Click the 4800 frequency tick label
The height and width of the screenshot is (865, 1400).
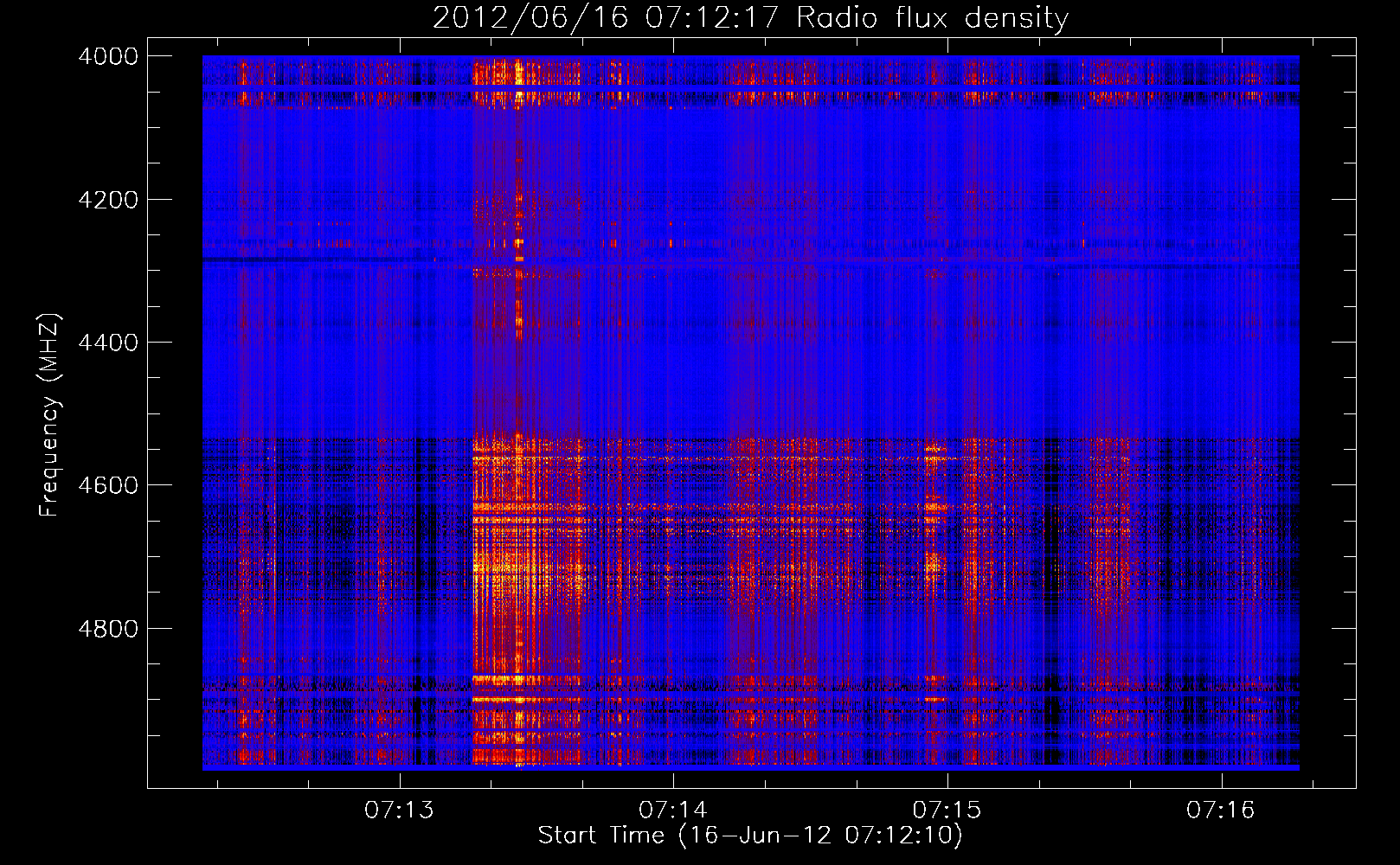click(108, 628)
